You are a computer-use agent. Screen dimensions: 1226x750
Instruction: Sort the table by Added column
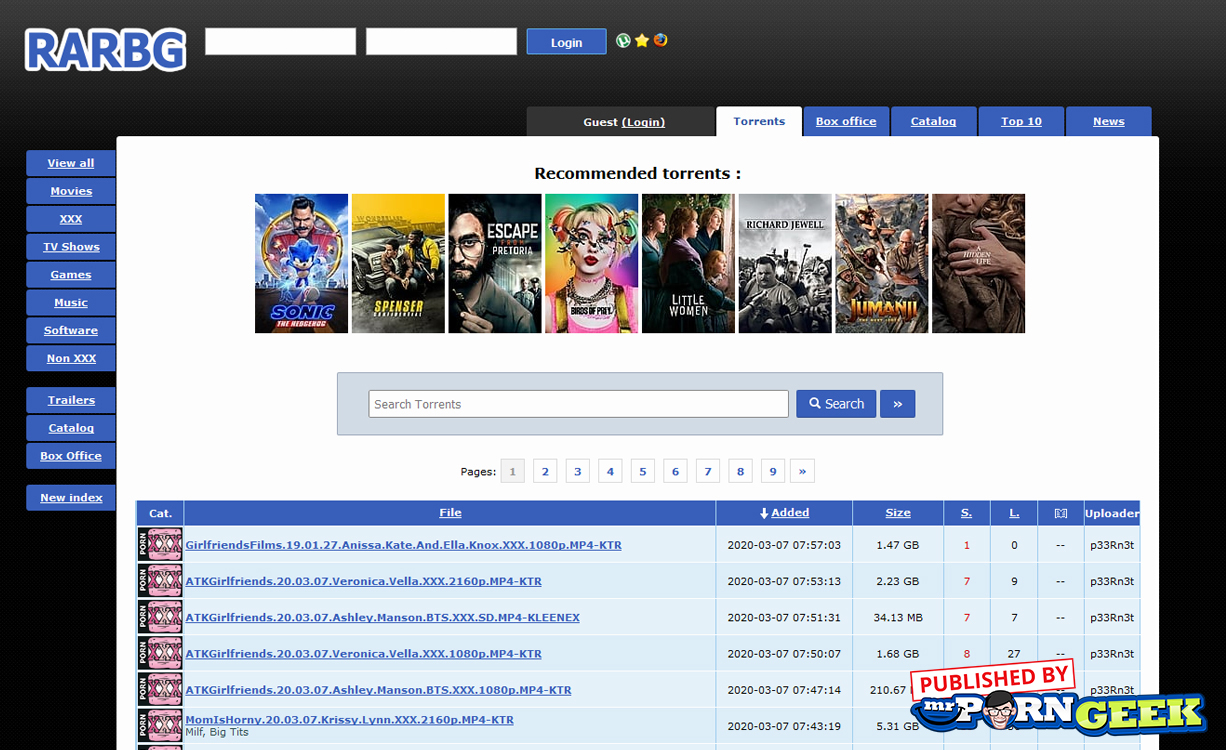click(x=789, y=513)
